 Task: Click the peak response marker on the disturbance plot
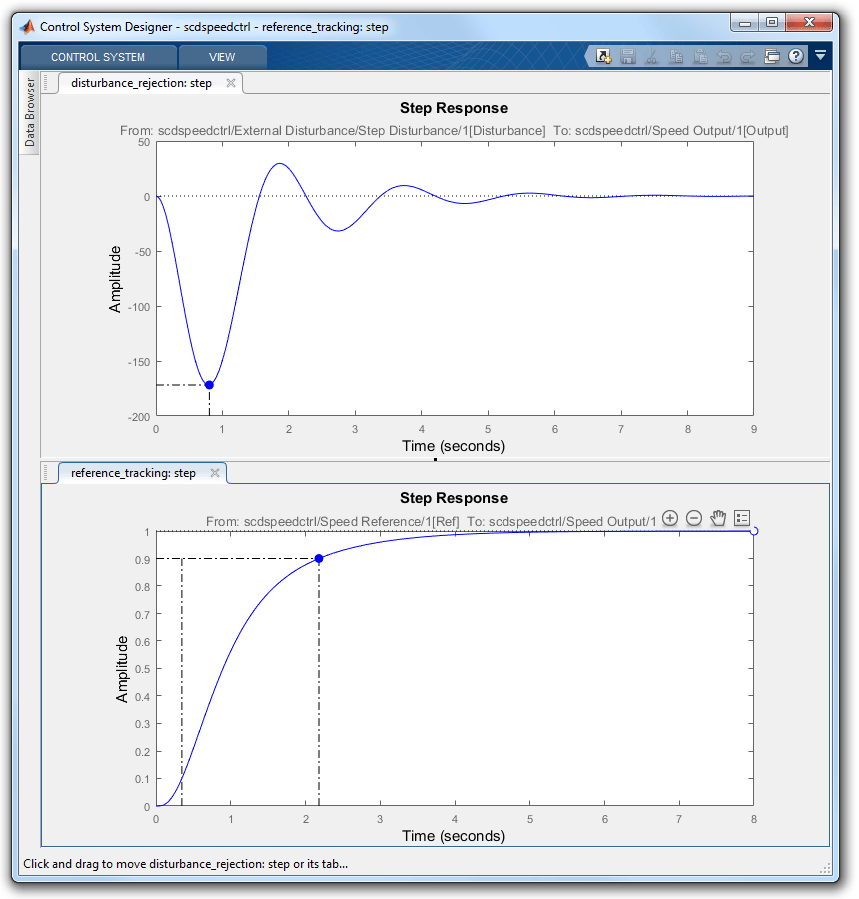click(x=209, y=385)
